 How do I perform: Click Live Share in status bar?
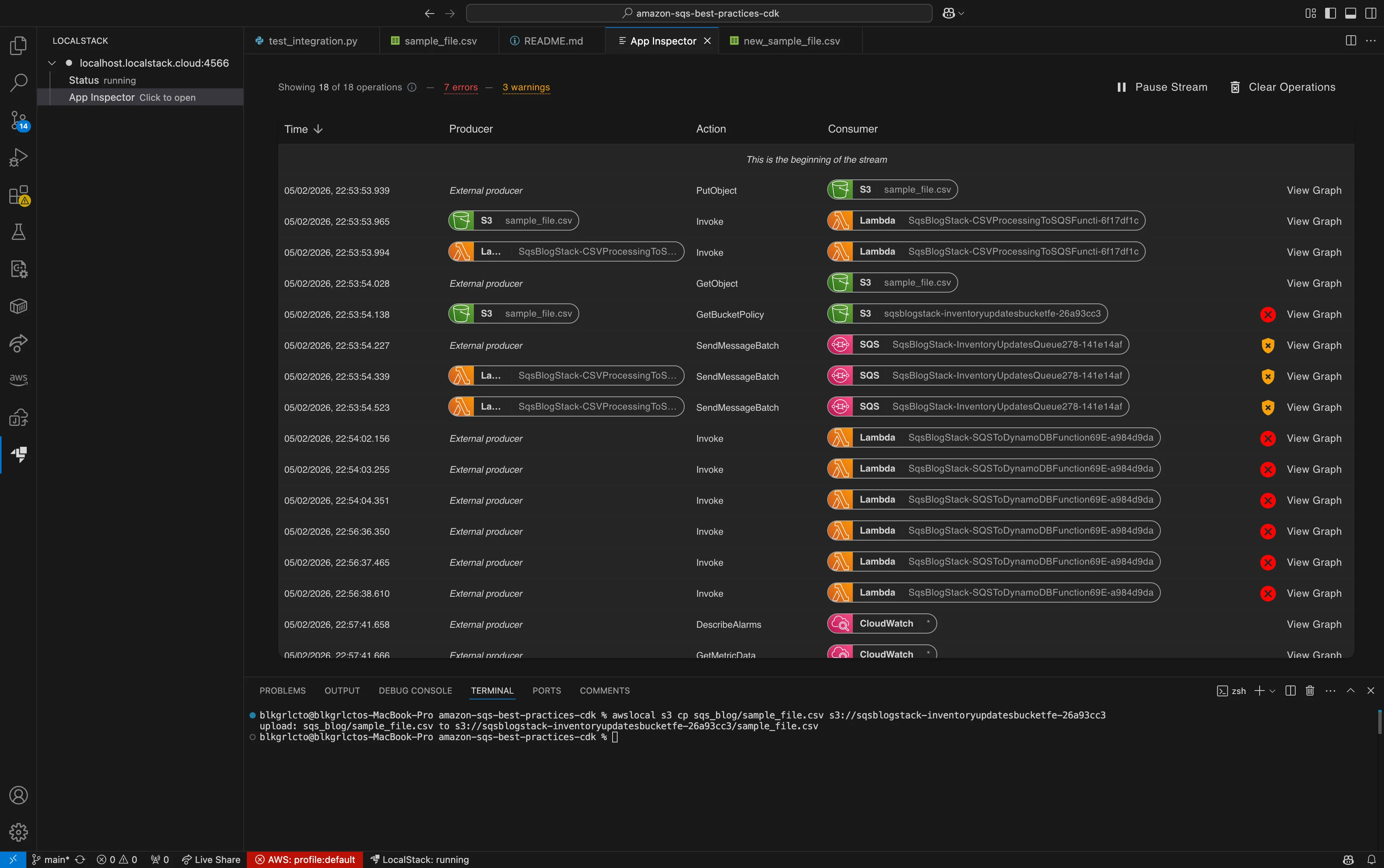pyautogui.click(x=211, y=859)
